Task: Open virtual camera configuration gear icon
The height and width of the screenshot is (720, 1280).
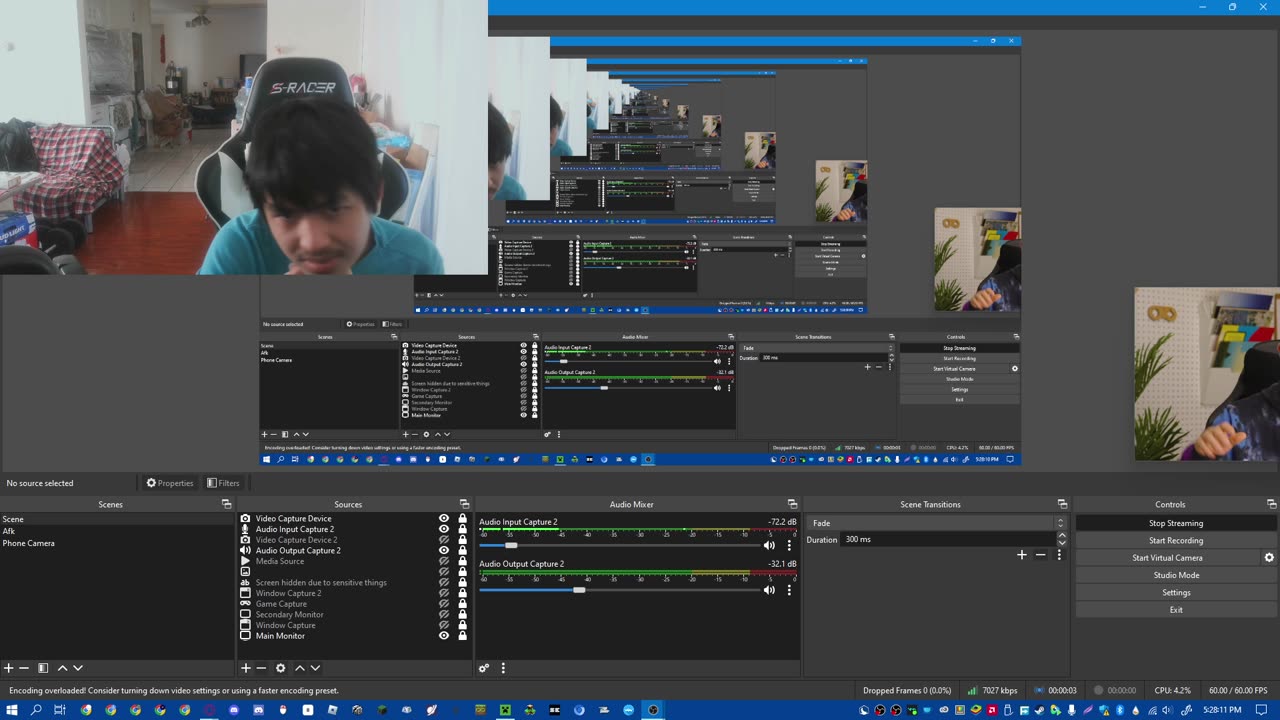Action: [x=1269, y=558]
